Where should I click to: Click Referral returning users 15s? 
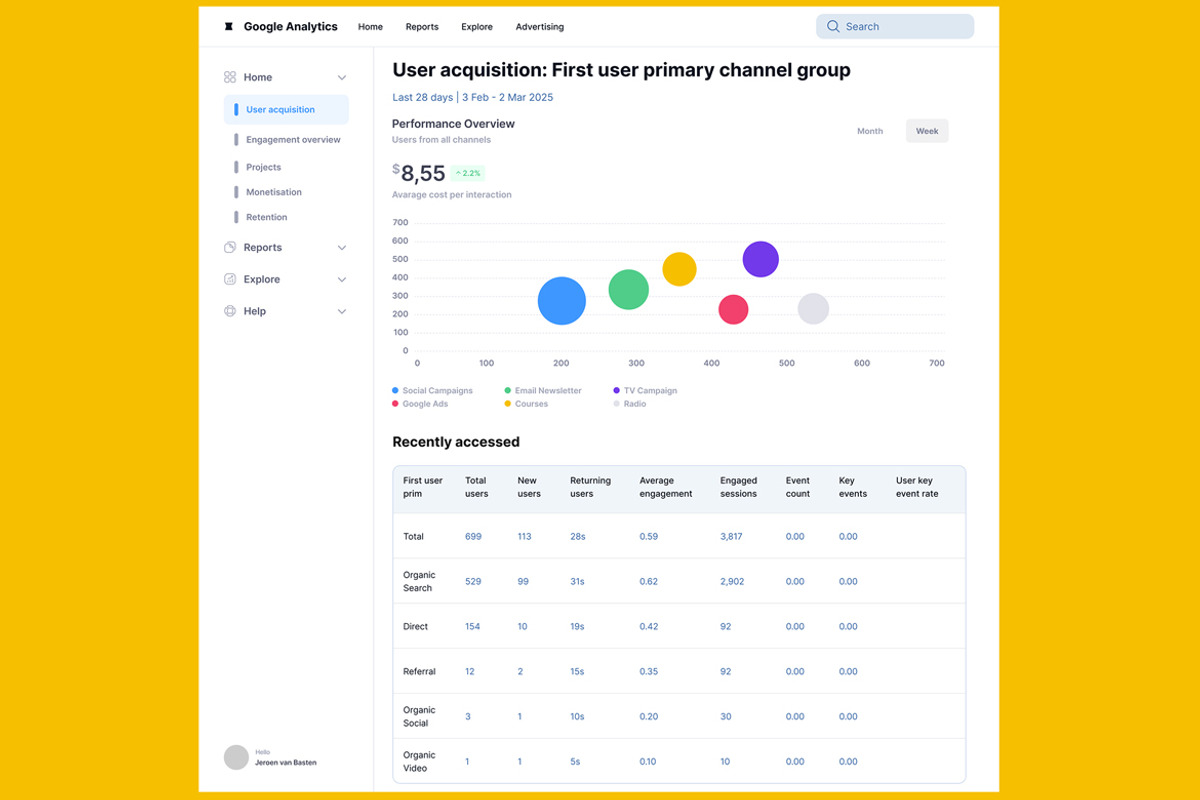(577, 672)
